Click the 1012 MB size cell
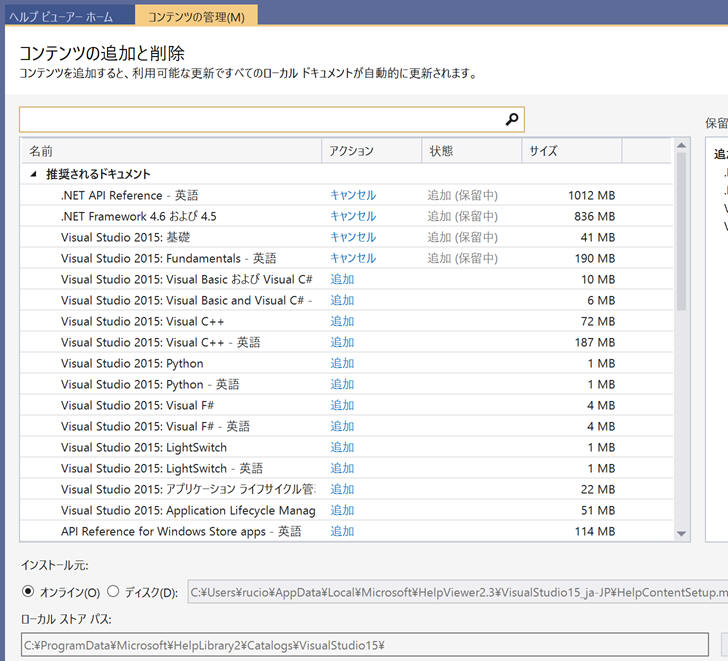This screenshot has height=661, width=728. 592,195
